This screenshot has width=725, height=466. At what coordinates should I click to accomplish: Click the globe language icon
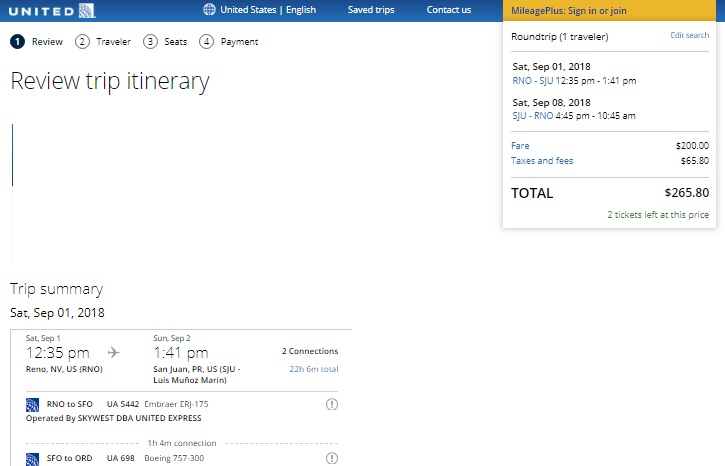209,9
